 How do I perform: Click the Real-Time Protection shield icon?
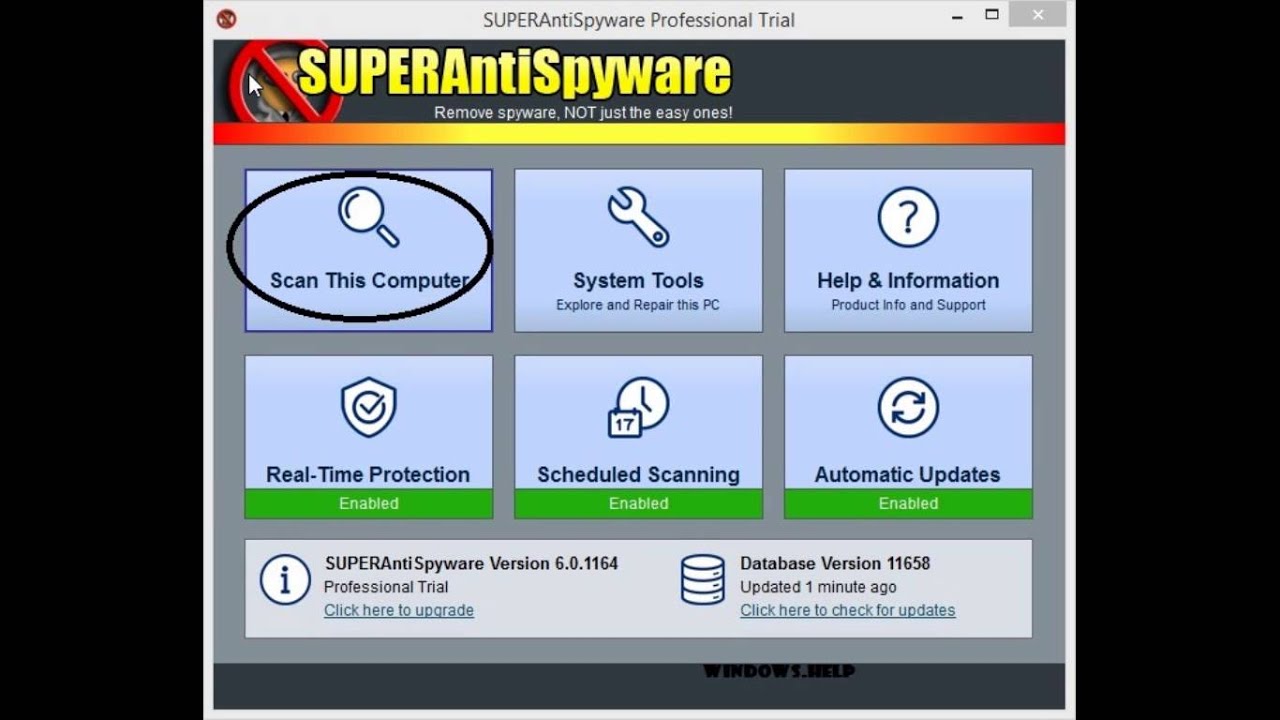pyautogui.click(x=369, y=407)
